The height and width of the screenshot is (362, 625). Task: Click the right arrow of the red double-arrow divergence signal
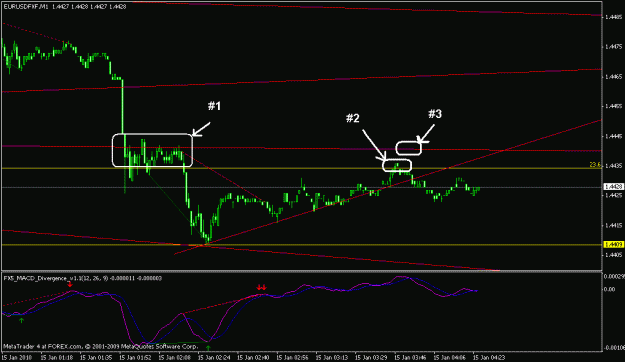[264, 287]
